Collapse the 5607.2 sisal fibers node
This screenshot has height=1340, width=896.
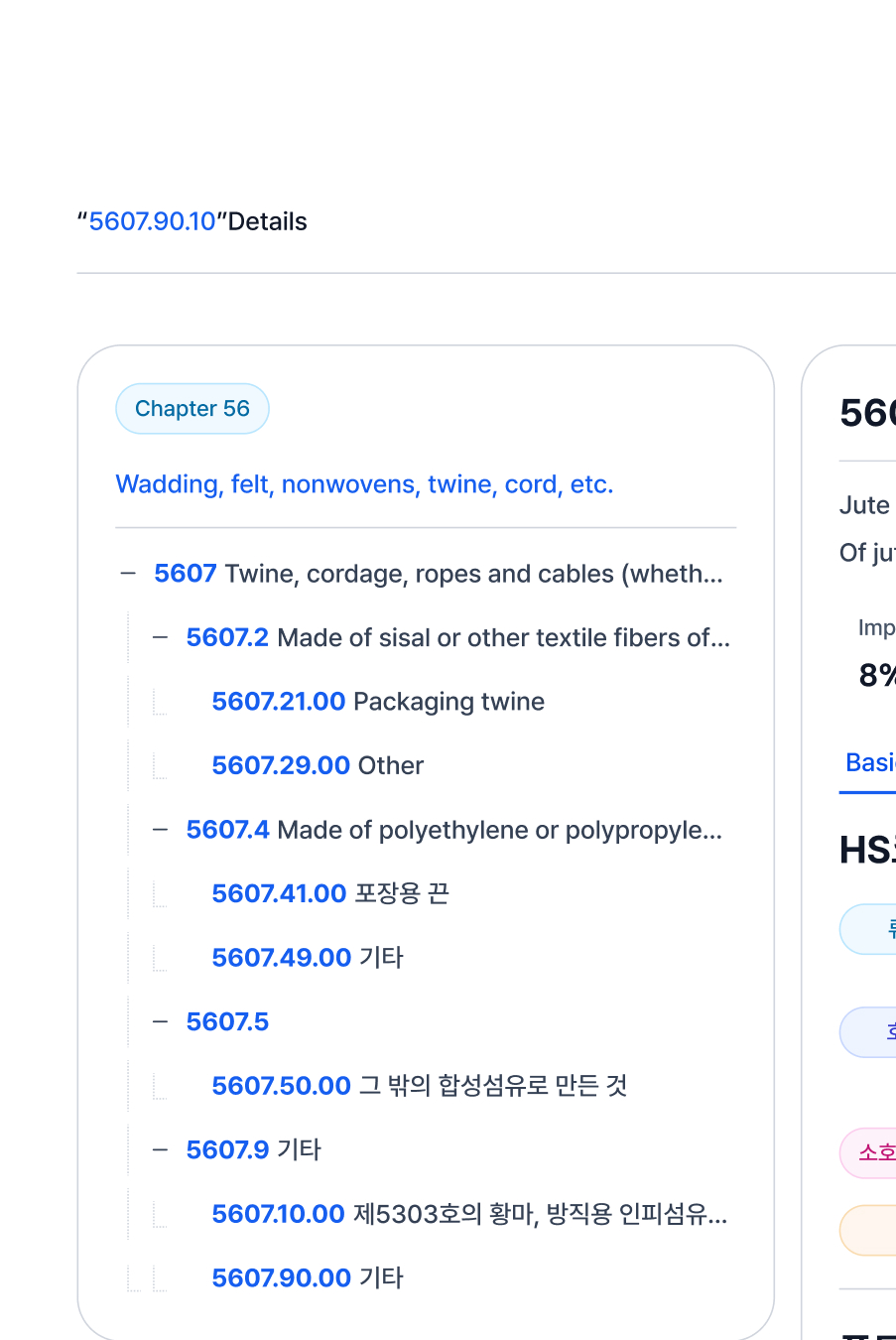(x=160, y=637)
